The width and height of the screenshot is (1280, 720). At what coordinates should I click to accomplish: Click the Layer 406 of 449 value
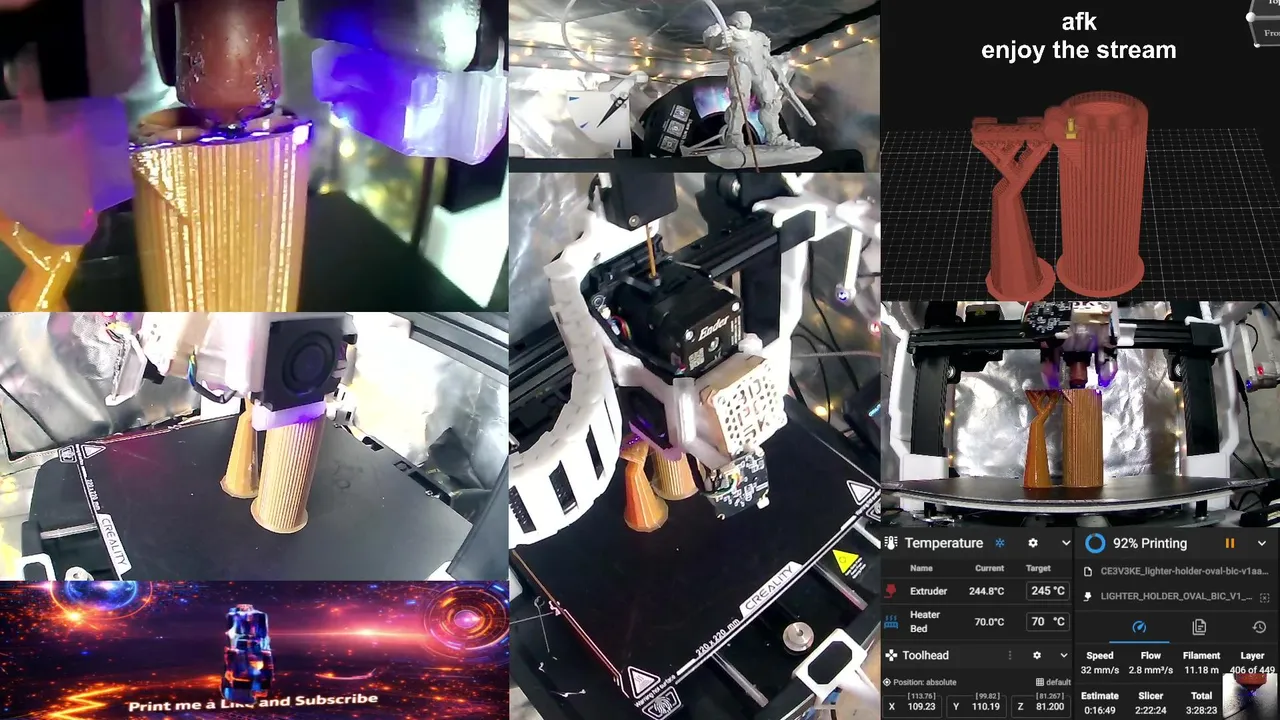click(1252, 670)
